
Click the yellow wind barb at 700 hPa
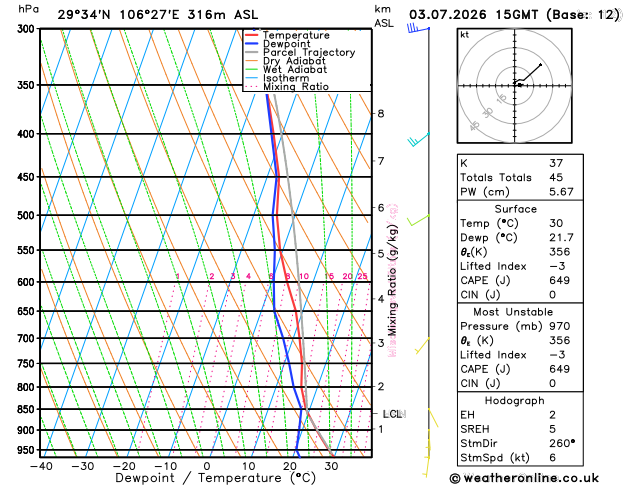pos(422,346)
